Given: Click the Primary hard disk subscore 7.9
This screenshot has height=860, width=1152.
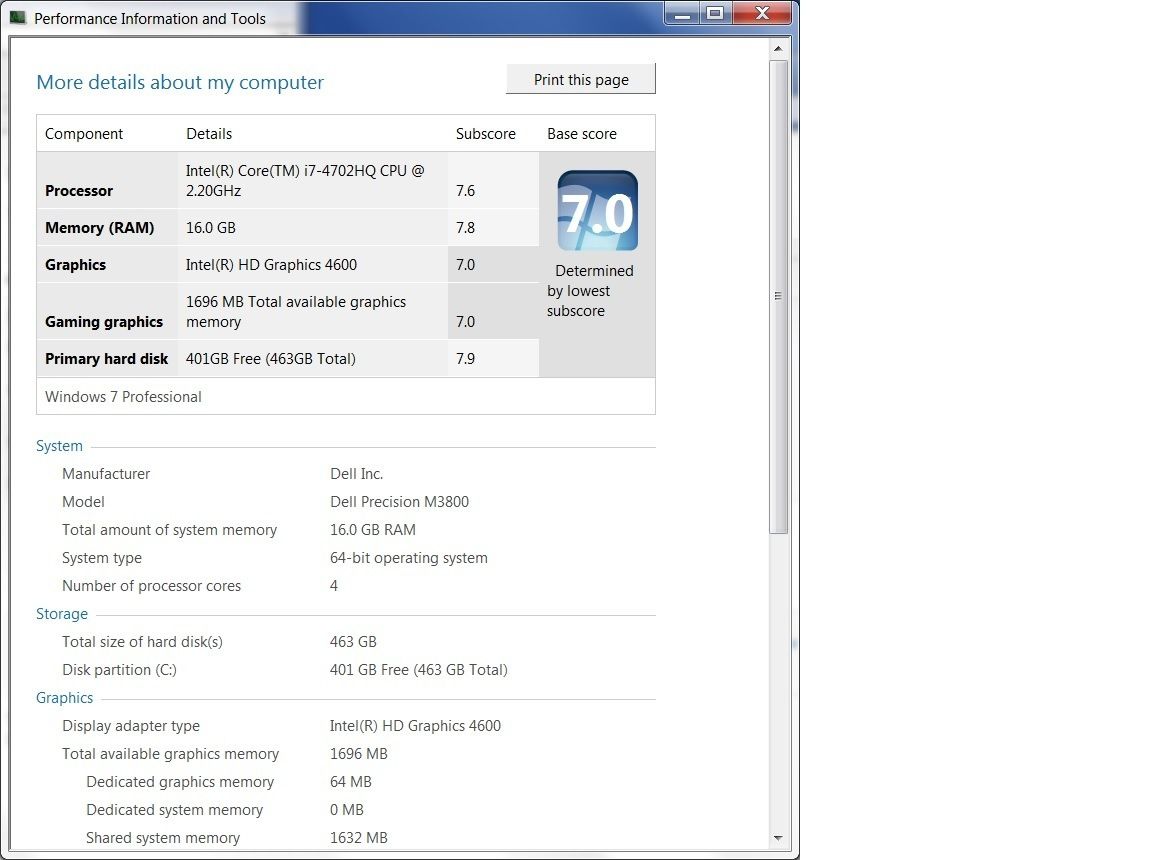Looking at the screenshot, I should (x=465, y=358).
